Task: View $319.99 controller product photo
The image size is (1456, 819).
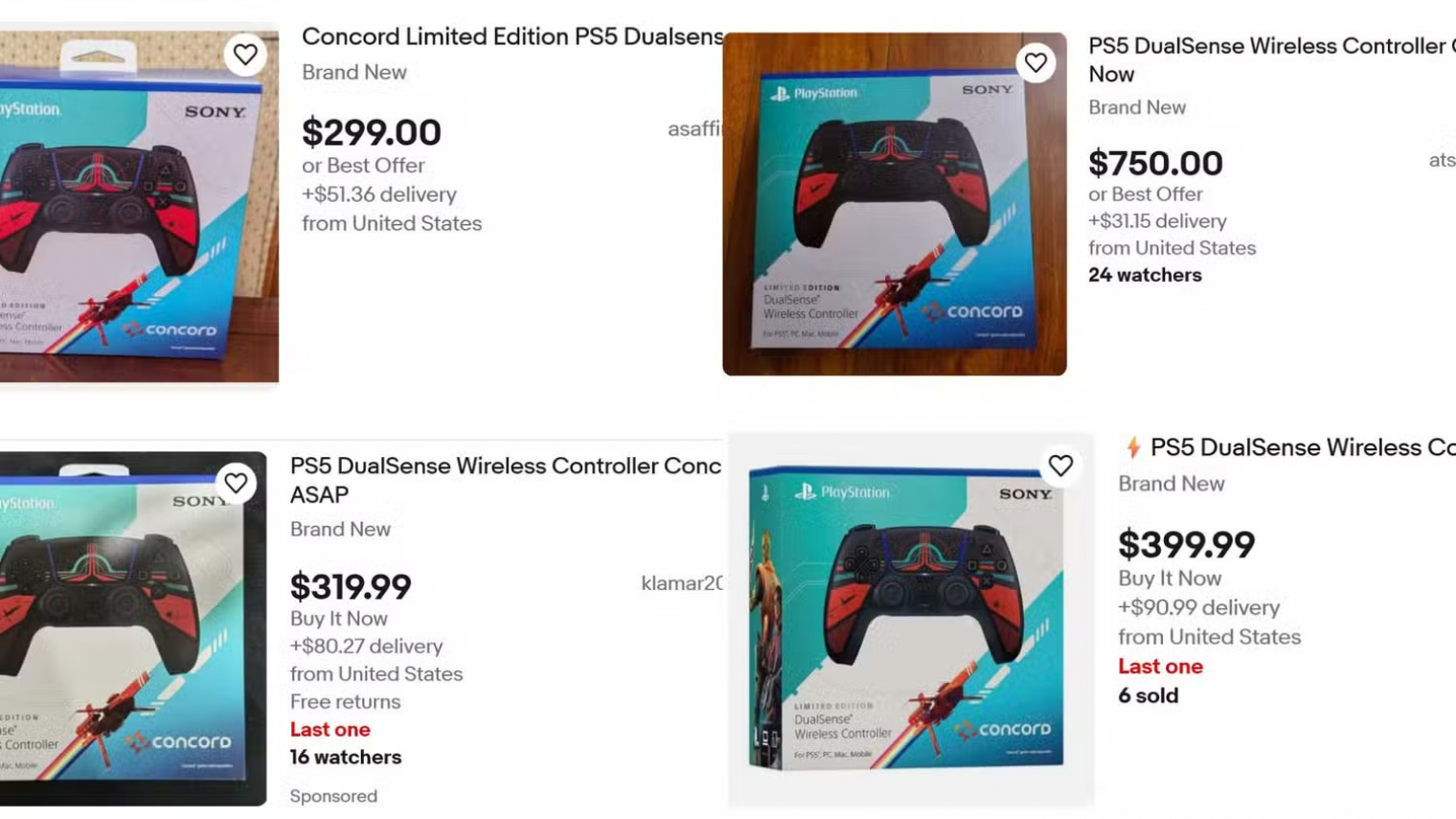Action: 133,628
